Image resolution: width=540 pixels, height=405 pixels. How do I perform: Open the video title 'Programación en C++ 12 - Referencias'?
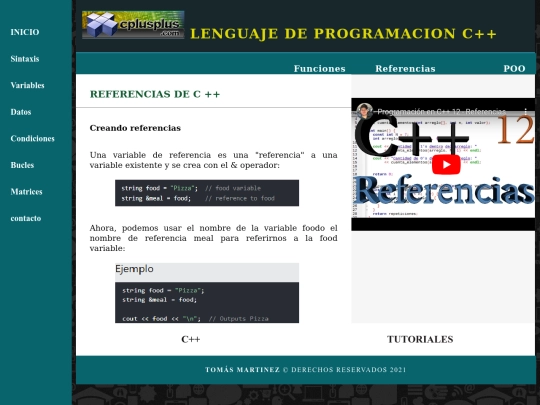pyautogui.click(x=442, y=112)
